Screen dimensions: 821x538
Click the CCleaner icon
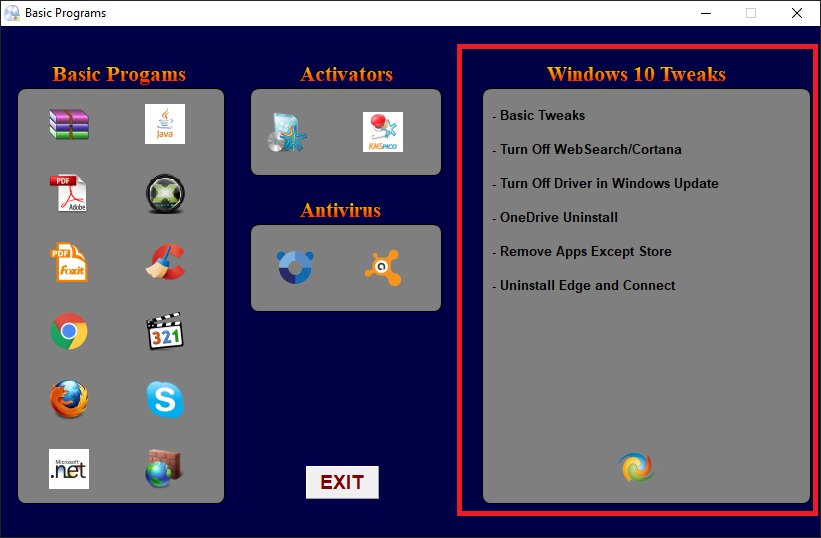click(165, 262)
